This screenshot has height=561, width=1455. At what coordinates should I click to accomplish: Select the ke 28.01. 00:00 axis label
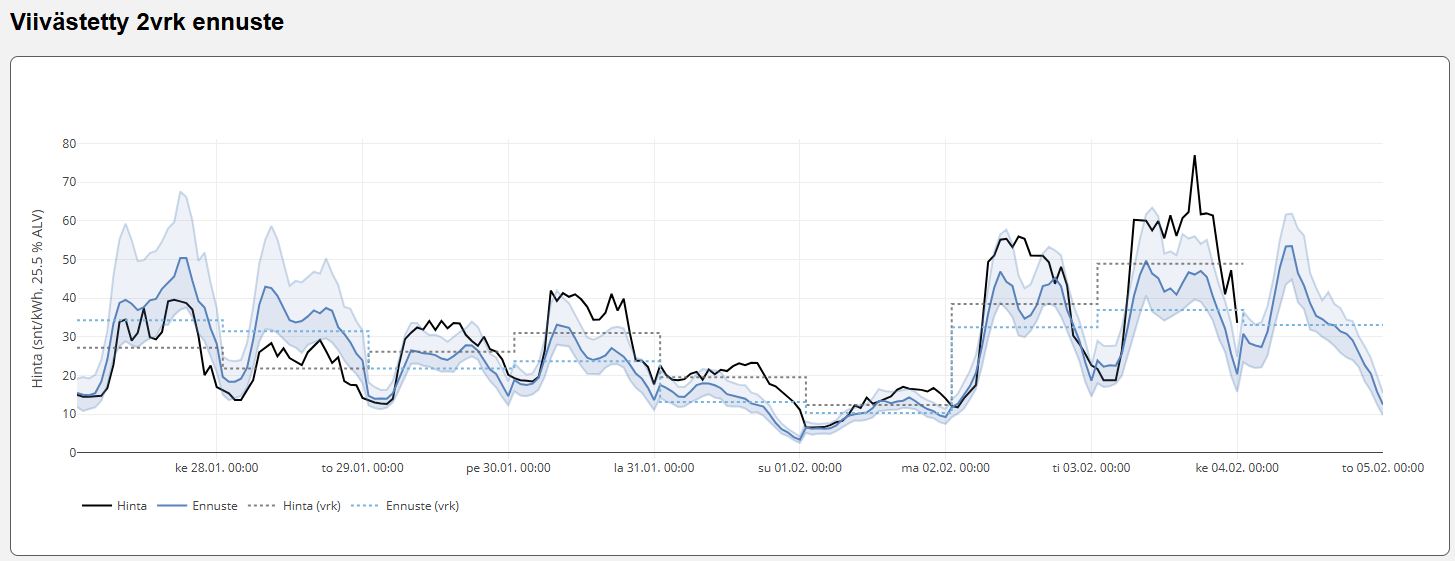pyautogui.click(x=217, y=467)
